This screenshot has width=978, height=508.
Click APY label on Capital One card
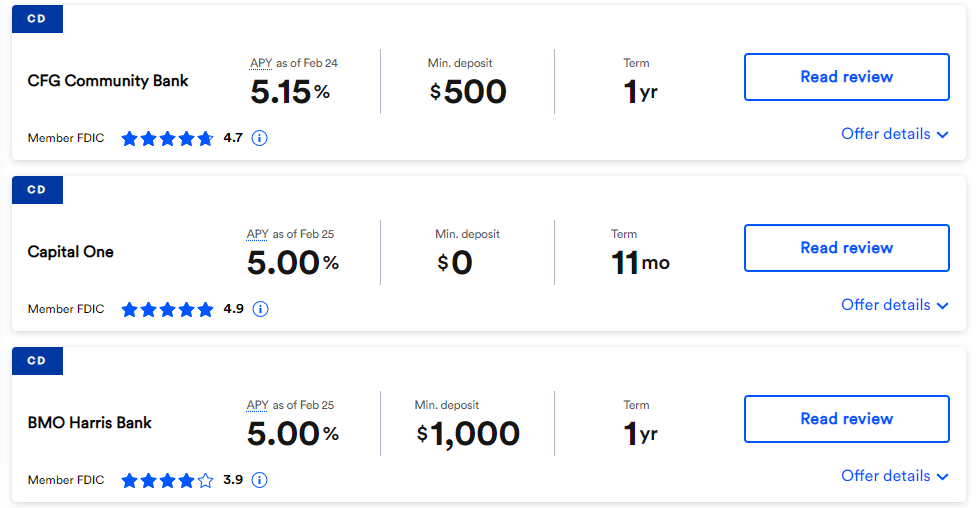coord(257,234)
